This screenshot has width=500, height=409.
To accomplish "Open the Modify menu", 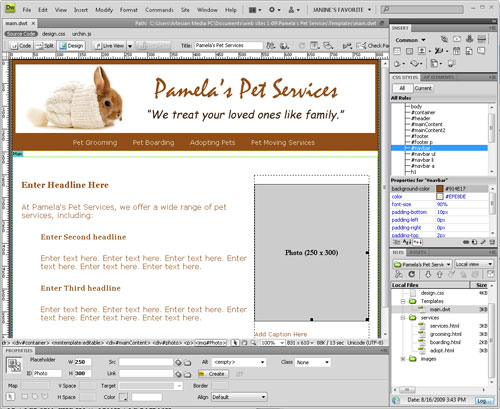I will coord(104,10).
